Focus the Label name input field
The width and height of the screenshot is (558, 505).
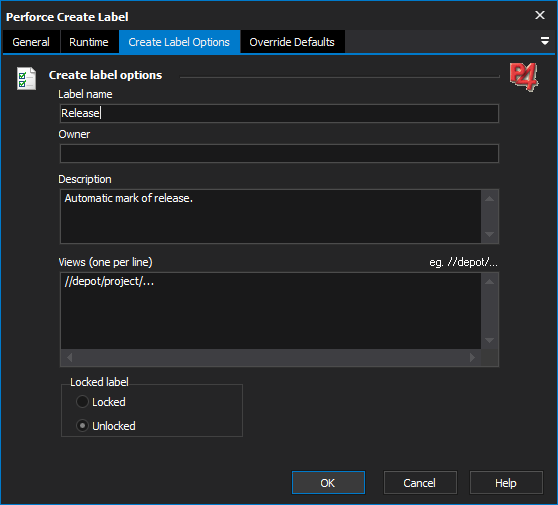(x=279, y=113)
